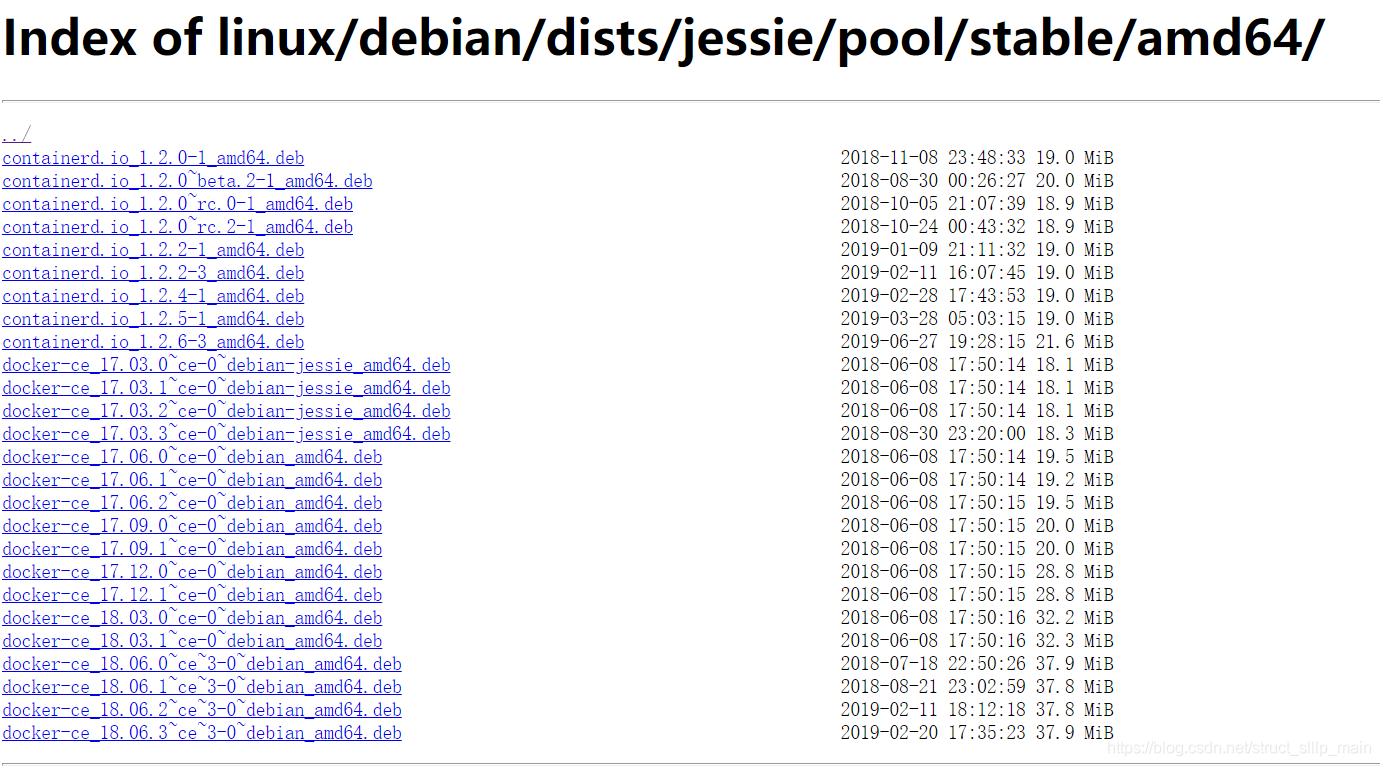Screen dimensions: 1380x766
Task: Click timestamp 2019-03-28 05:03:15
Action: 933,319
